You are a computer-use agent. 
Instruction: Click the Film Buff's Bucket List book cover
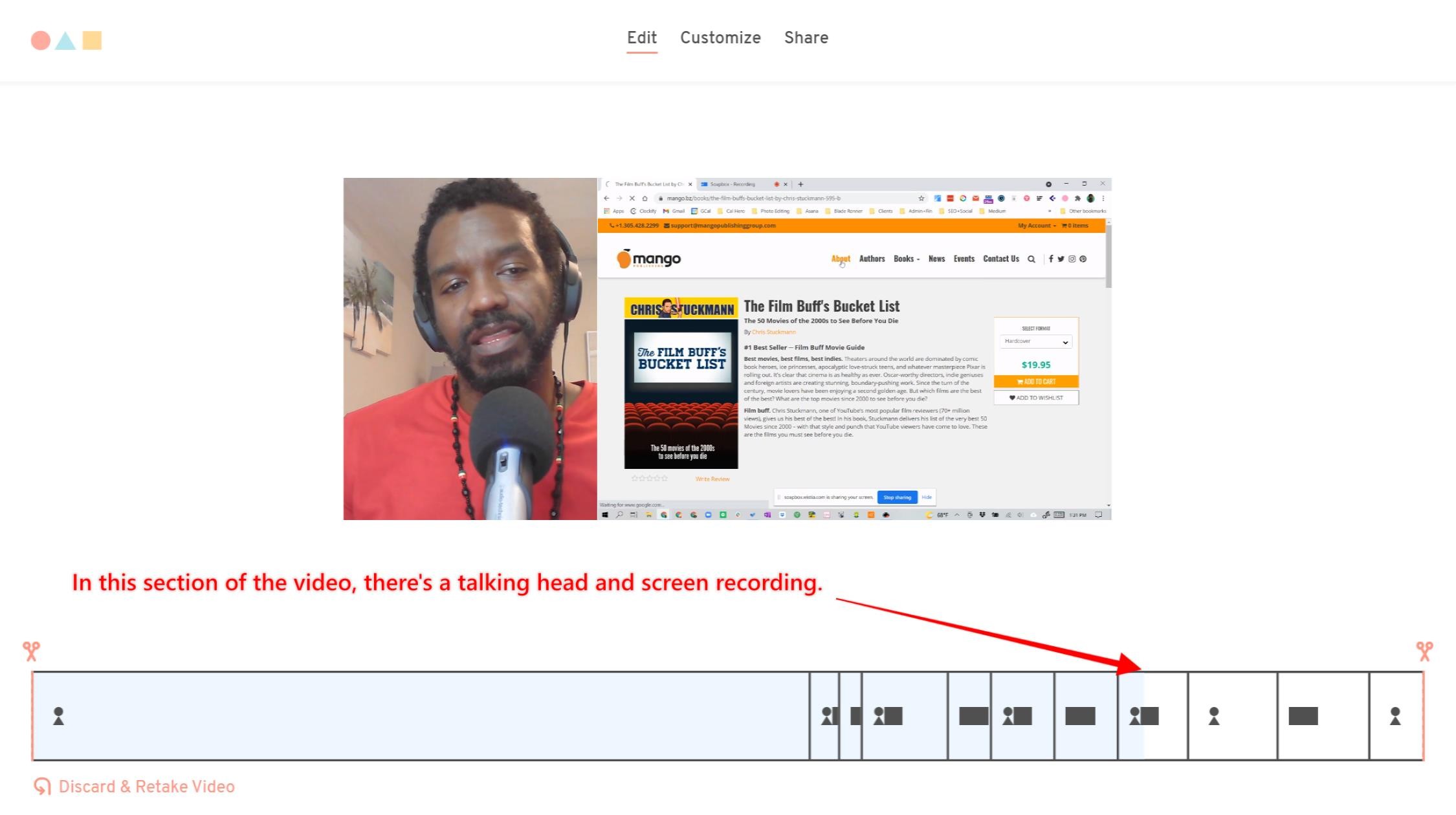681,383
